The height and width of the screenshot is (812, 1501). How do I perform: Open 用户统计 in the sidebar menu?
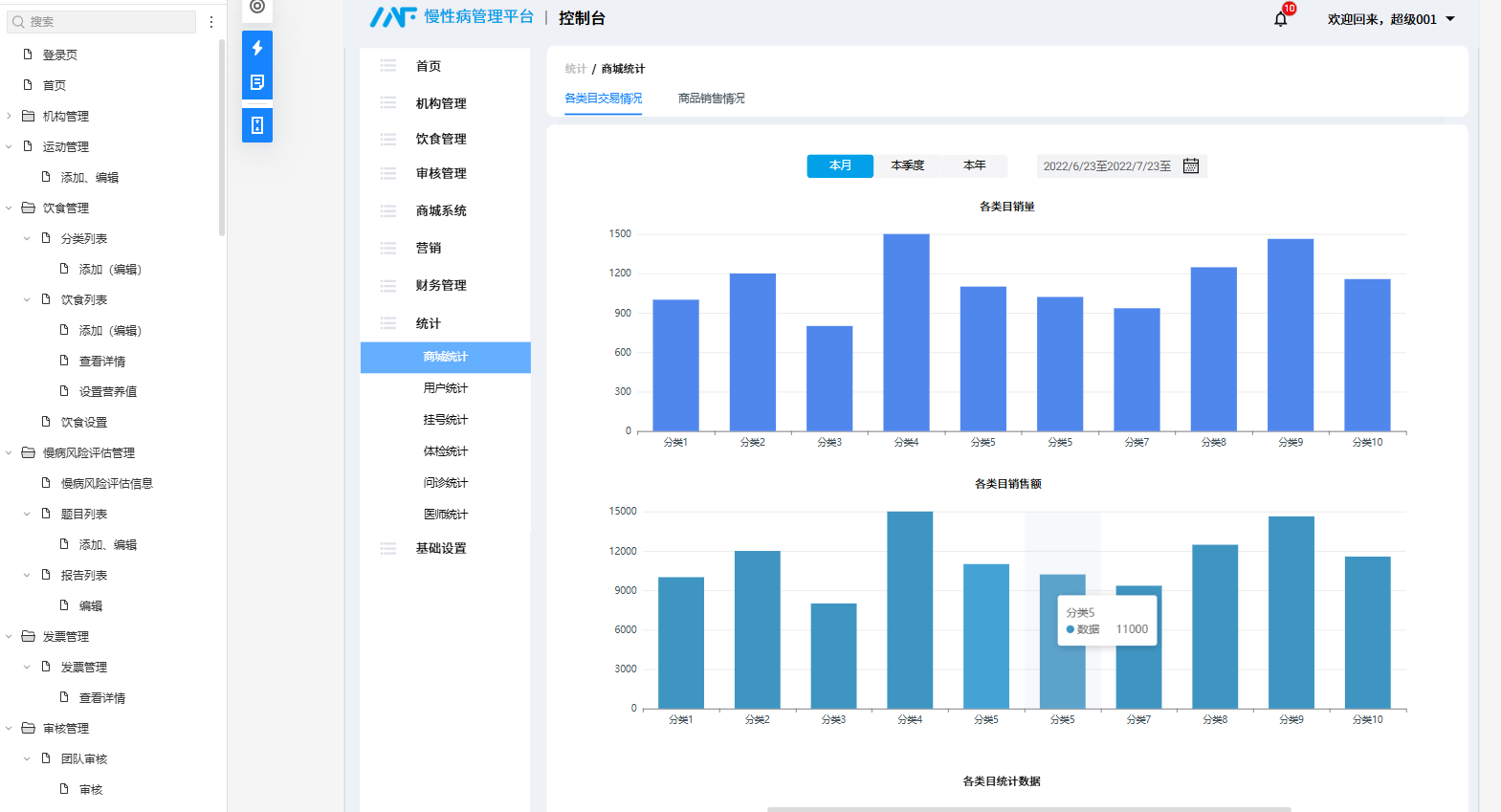446,388
